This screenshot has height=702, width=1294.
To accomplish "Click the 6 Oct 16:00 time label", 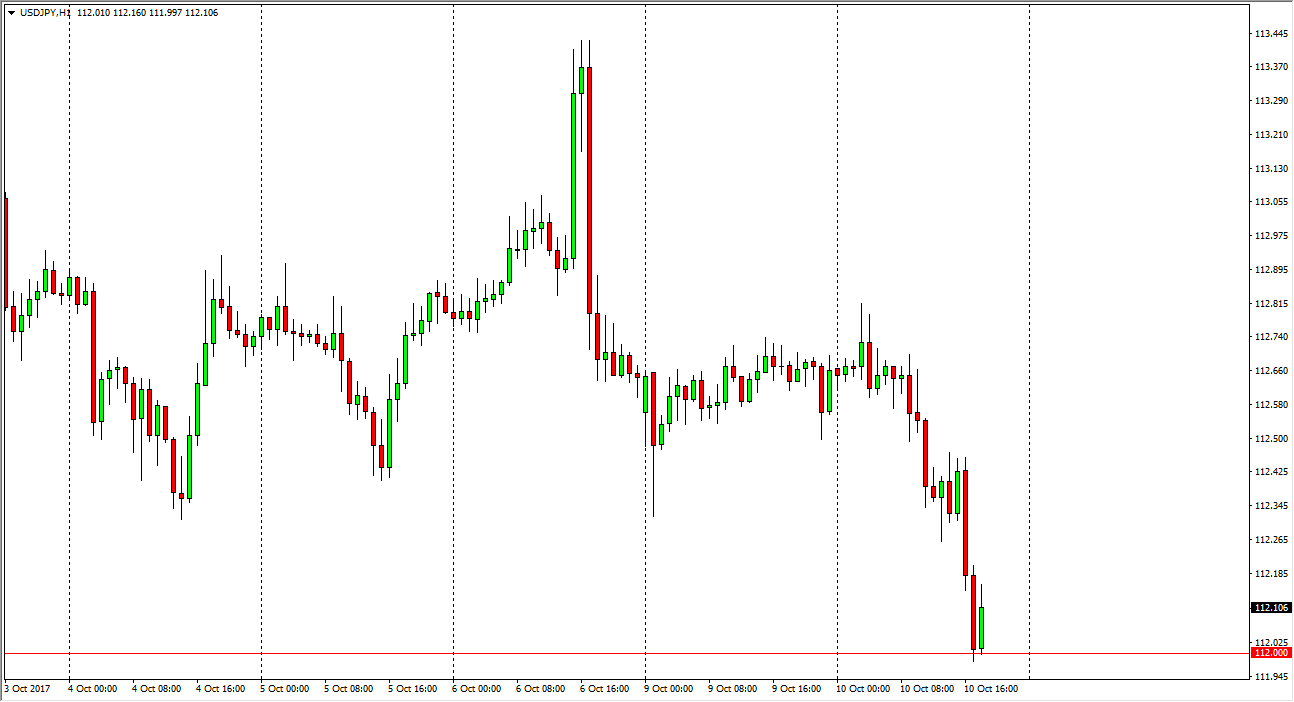I will tap(604, 689).
